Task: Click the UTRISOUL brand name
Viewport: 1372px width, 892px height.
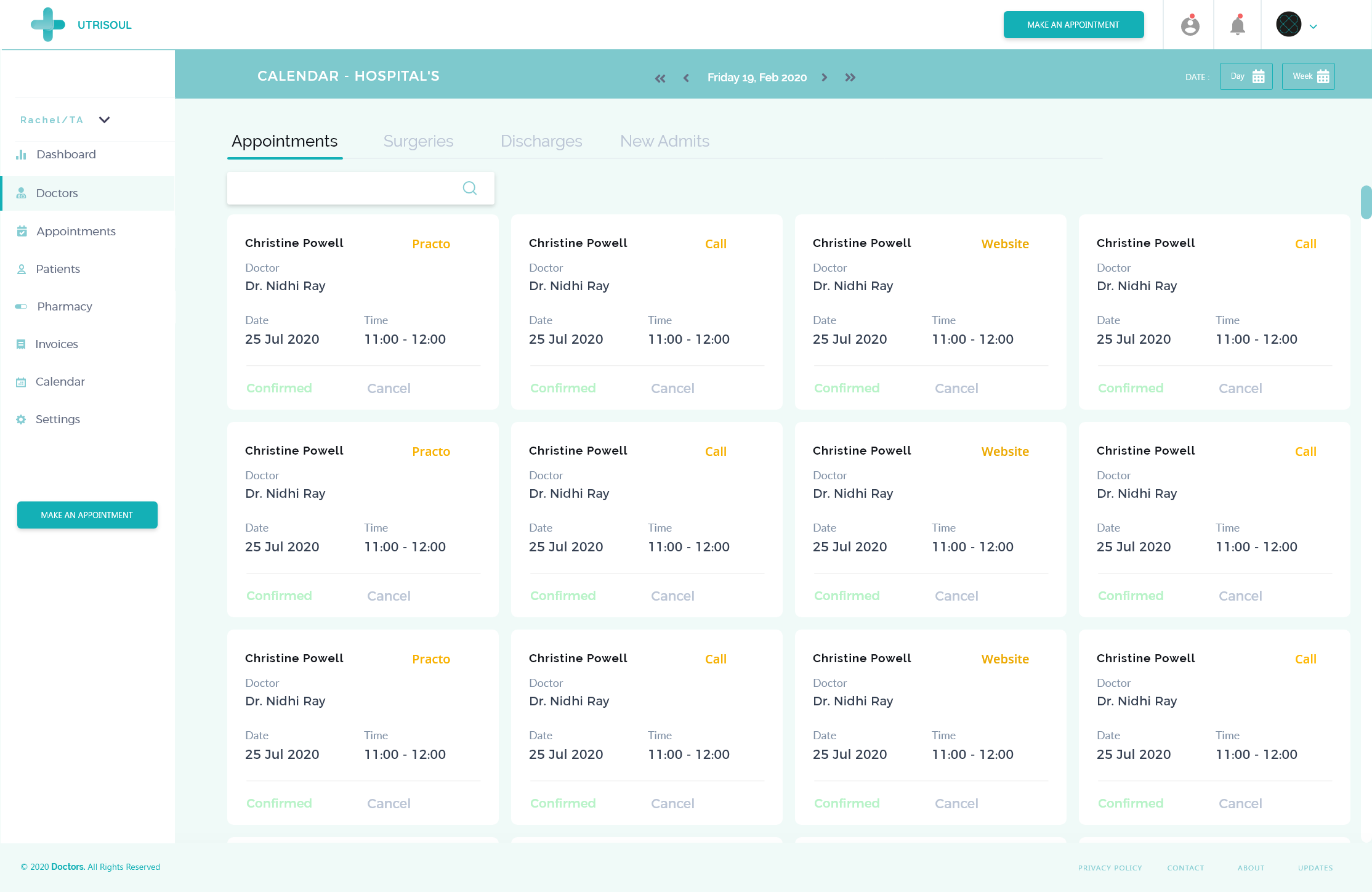Action: click(104, 25)
